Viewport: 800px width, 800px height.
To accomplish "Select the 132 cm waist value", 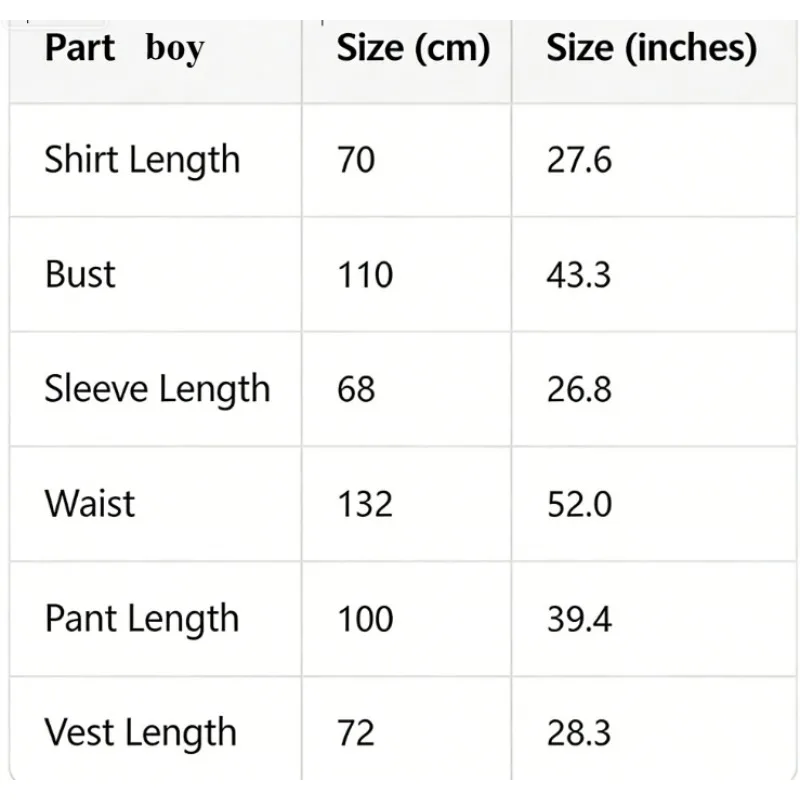I will (x=365, y=504).
